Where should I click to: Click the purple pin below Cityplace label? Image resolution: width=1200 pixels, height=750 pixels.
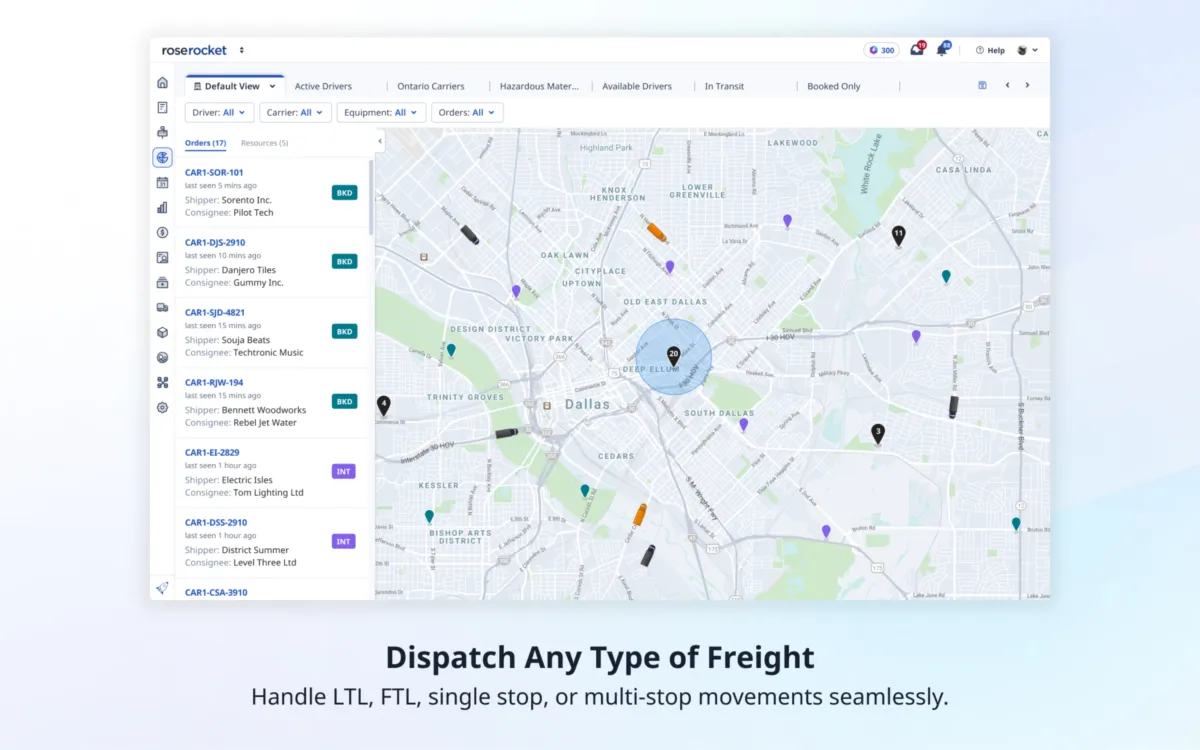click(516, 291)
